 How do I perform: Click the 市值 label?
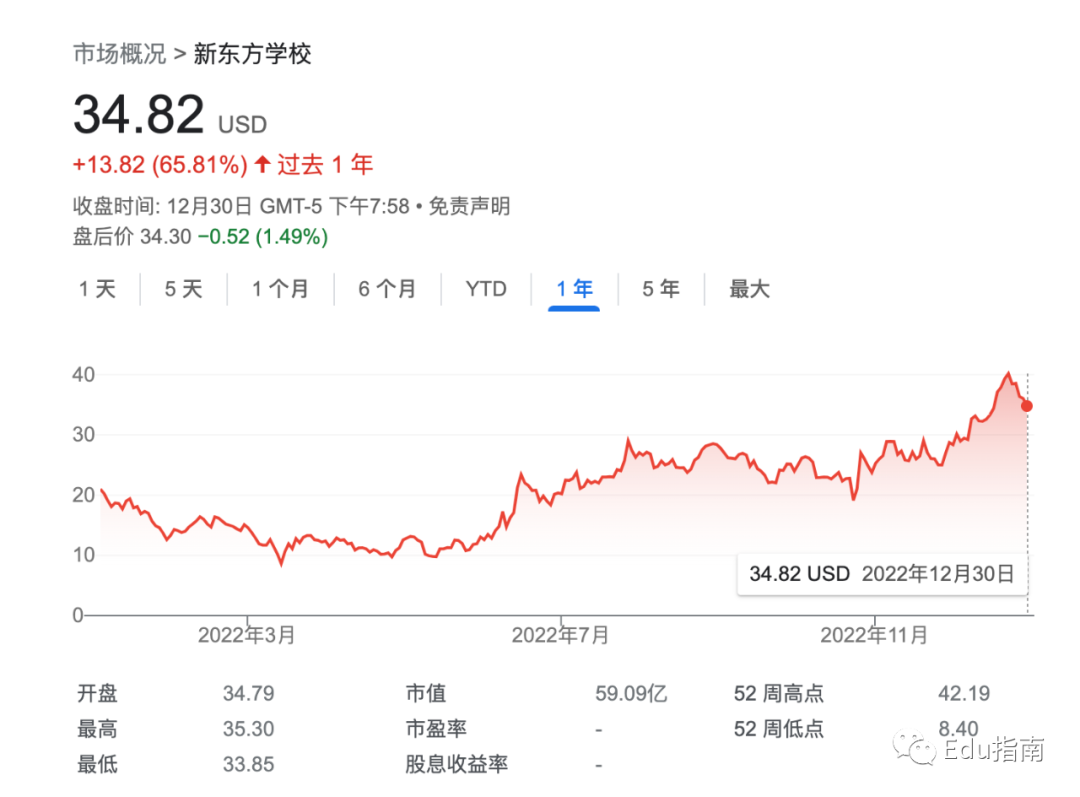tap(426, 693)
